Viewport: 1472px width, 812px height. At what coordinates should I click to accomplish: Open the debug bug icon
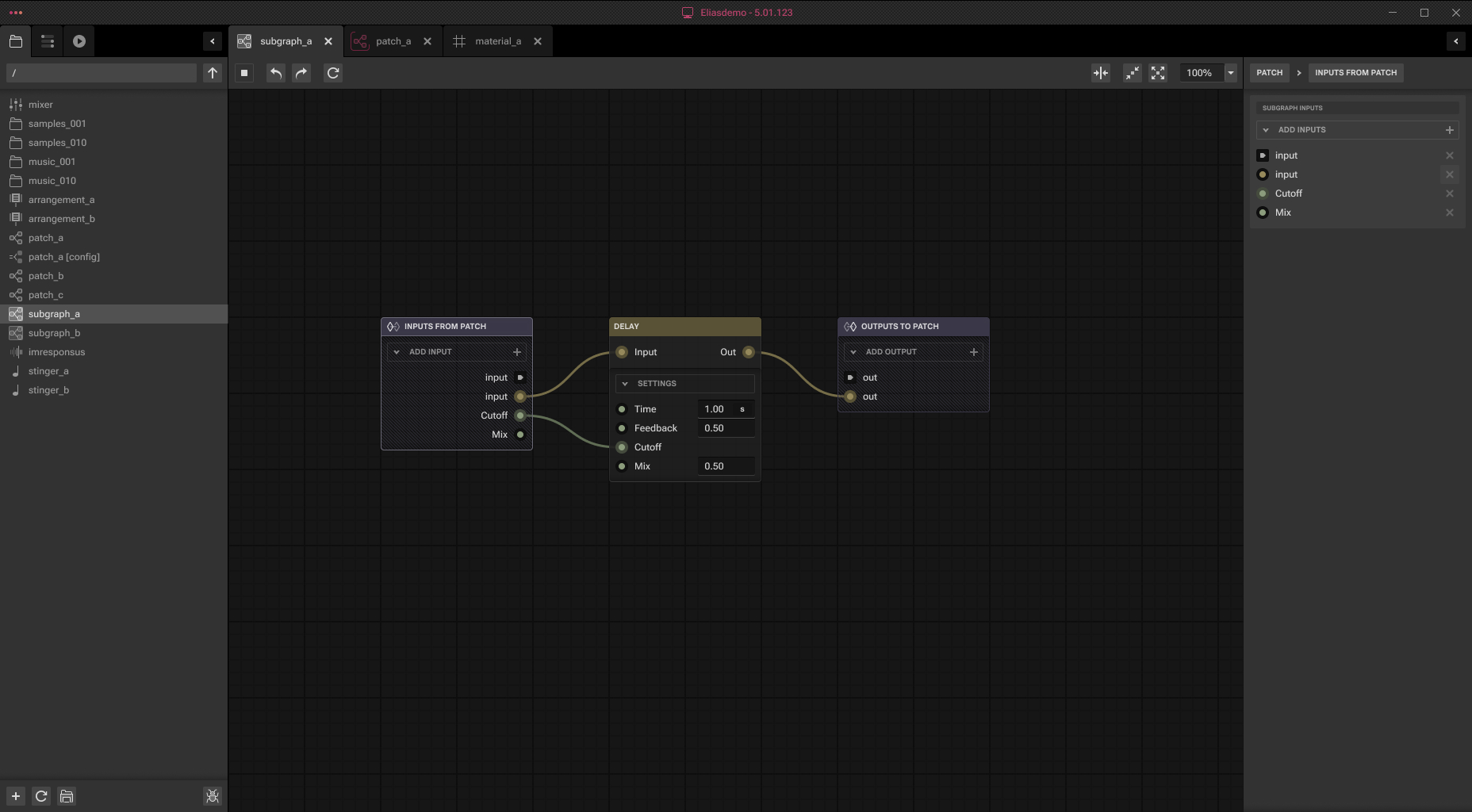click(x=213, y=796)
